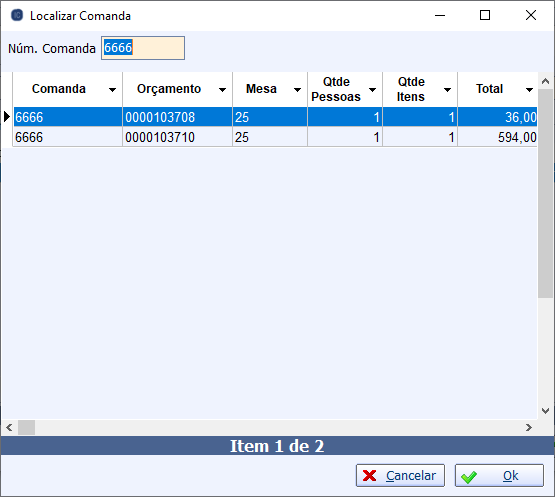
Task: Click the row indicator arrow beside first row
Action: coord(7,117)
